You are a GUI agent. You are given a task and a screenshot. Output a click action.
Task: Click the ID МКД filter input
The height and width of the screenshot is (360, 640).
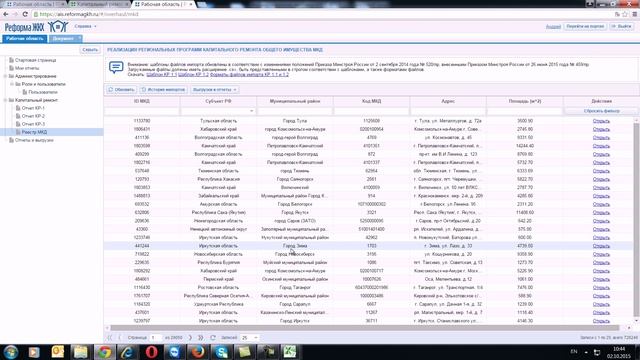(142, 111)
